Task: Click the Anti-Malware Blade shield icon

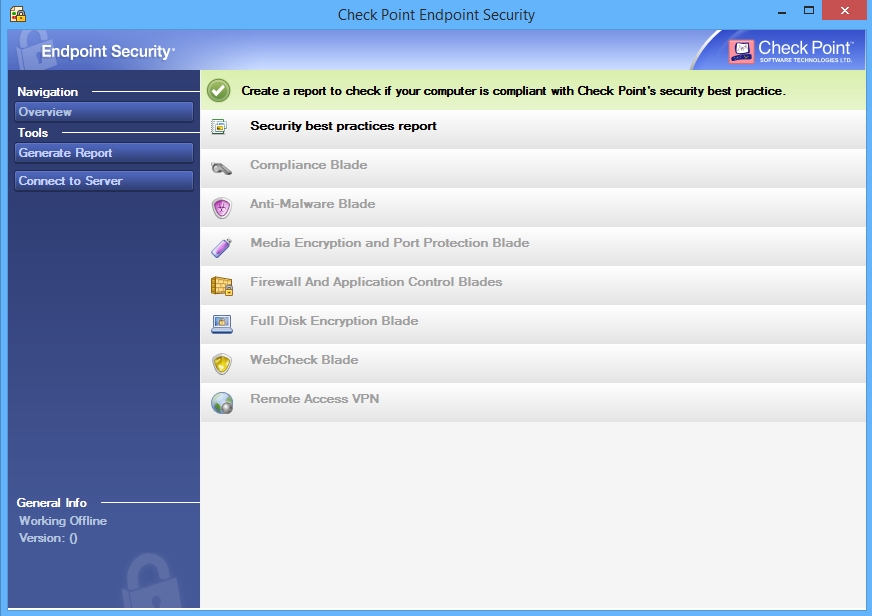Action: pos(221,207)
